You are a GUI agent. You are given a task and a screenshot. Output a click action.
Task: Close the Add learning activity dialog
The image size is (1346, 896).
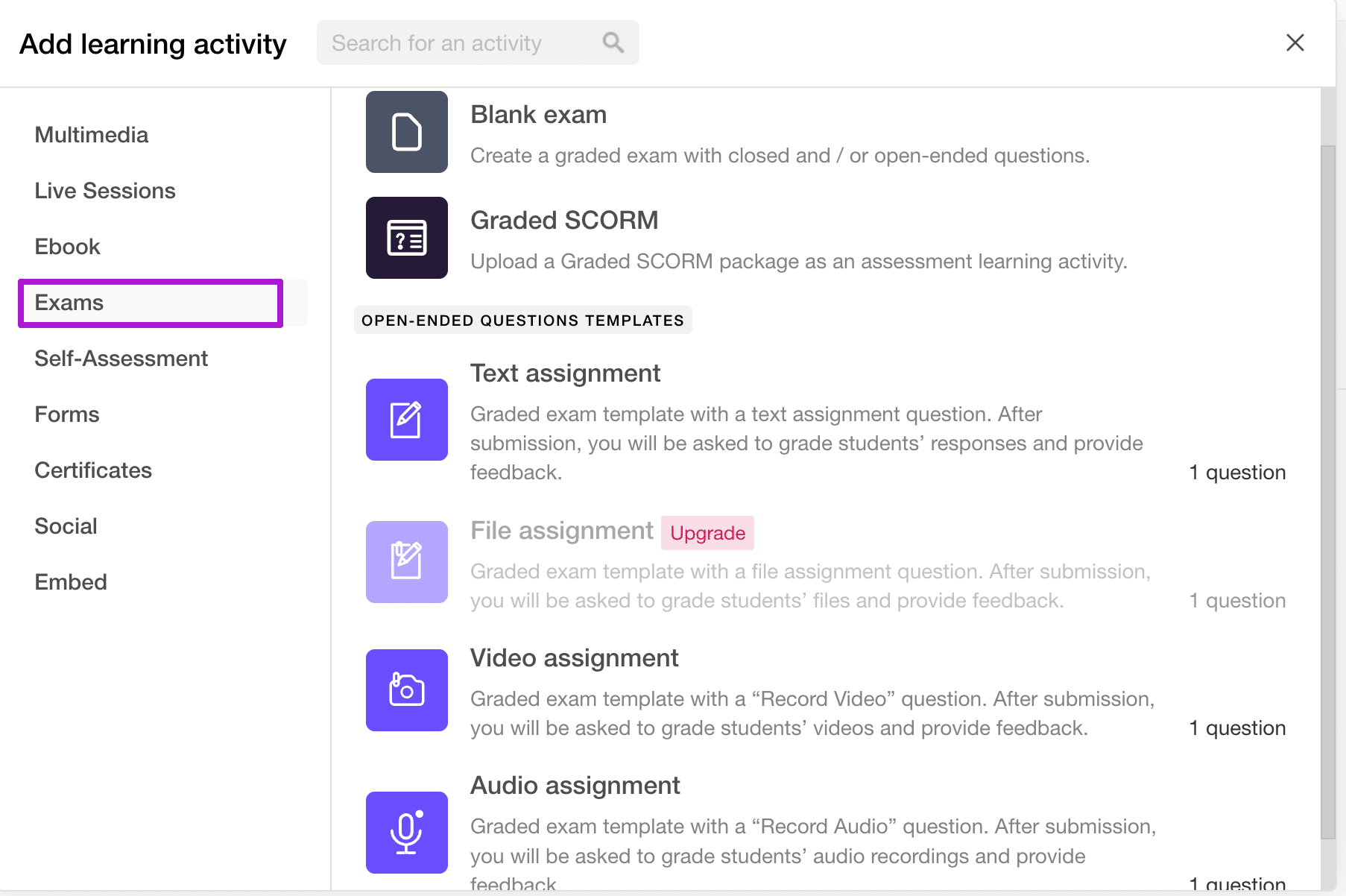(1296, 43)
